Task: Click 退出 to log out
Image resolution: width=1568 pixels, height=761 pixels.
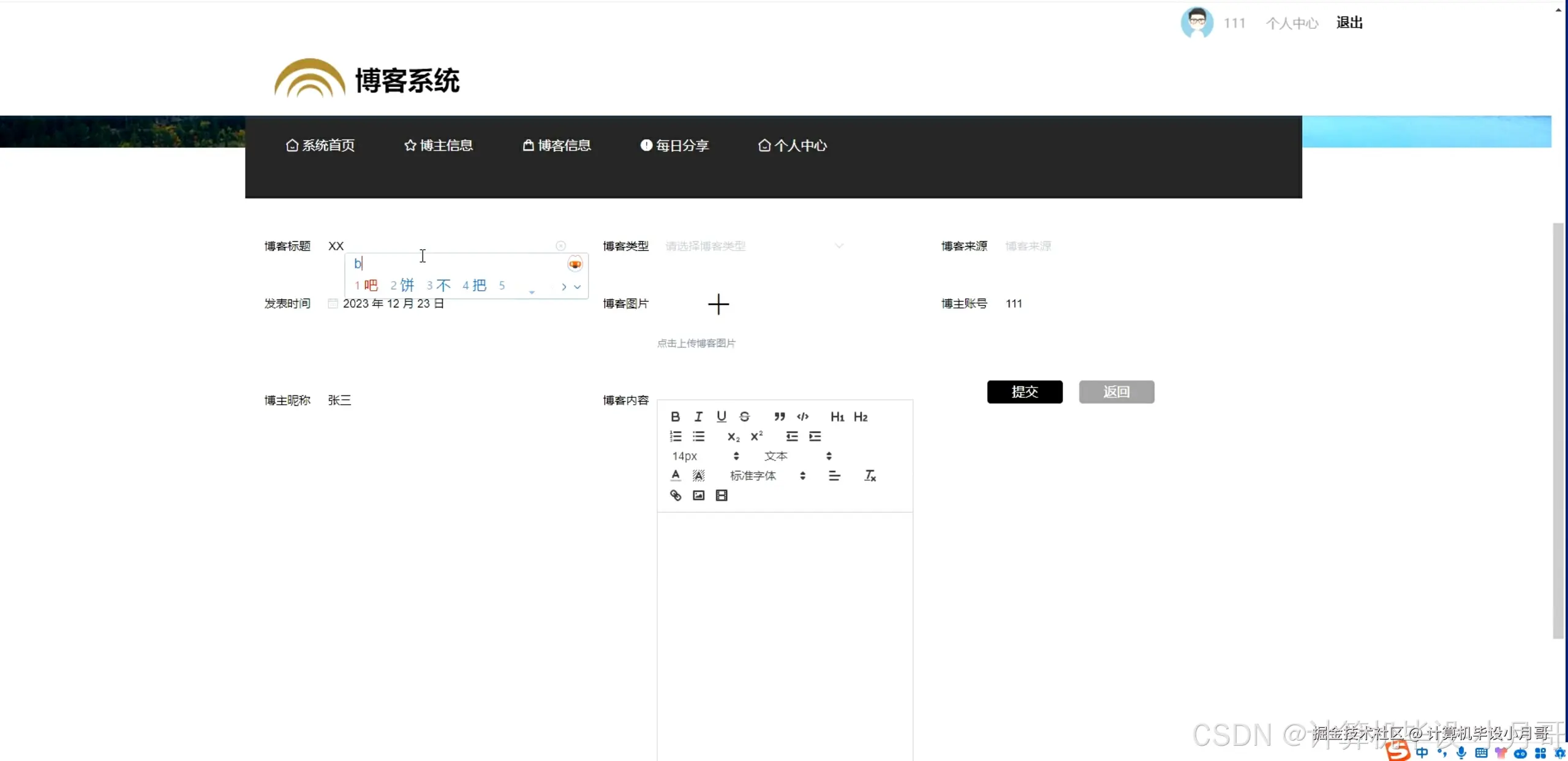Action: click(1349, 22)
